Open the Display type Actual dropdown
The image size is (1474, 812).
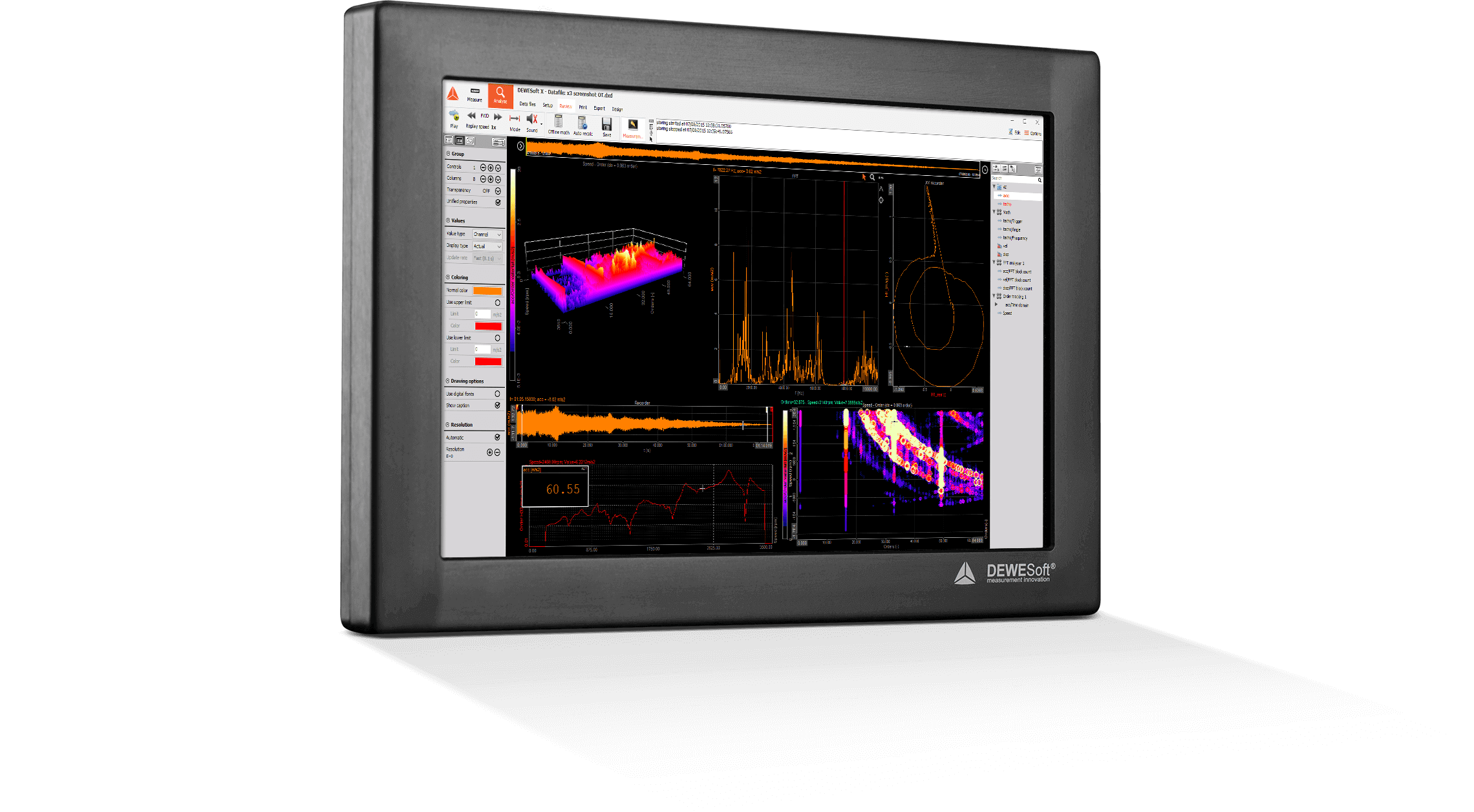click(x=487, y=246)
